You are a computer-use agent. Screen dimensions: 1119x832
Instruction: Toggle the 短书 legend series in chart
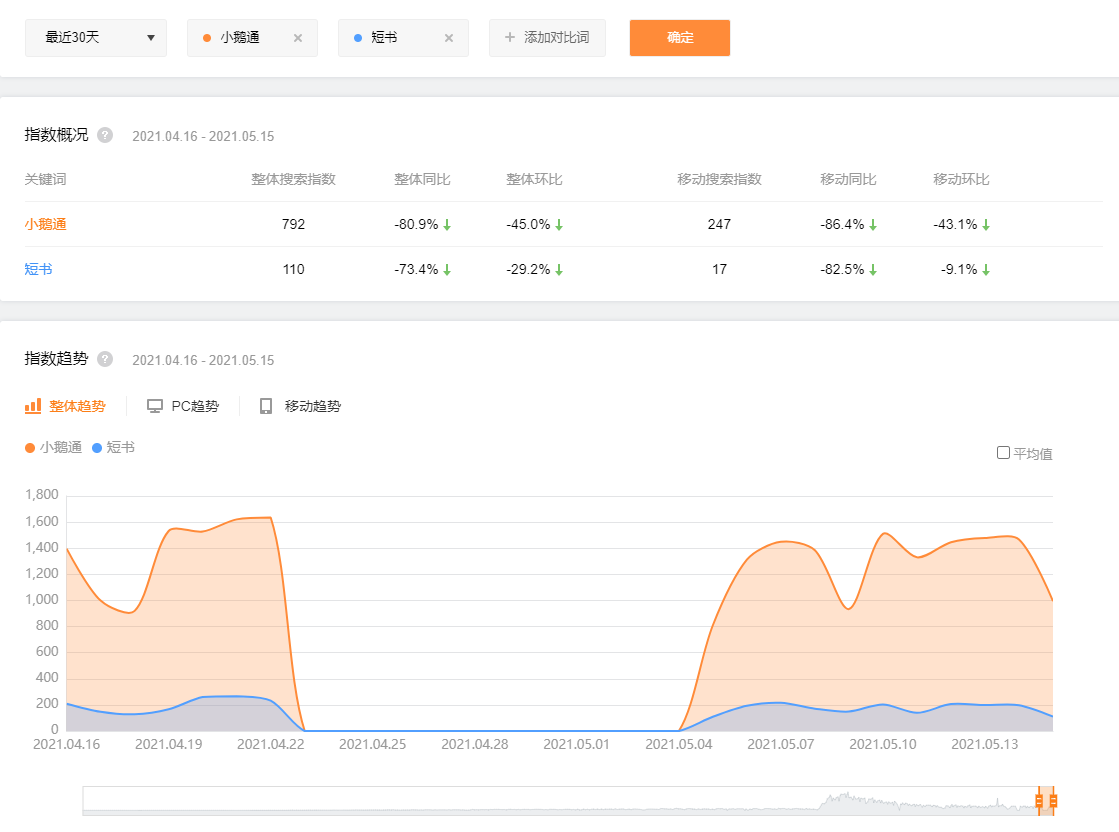pyautogui.click(x=113, y=448)
